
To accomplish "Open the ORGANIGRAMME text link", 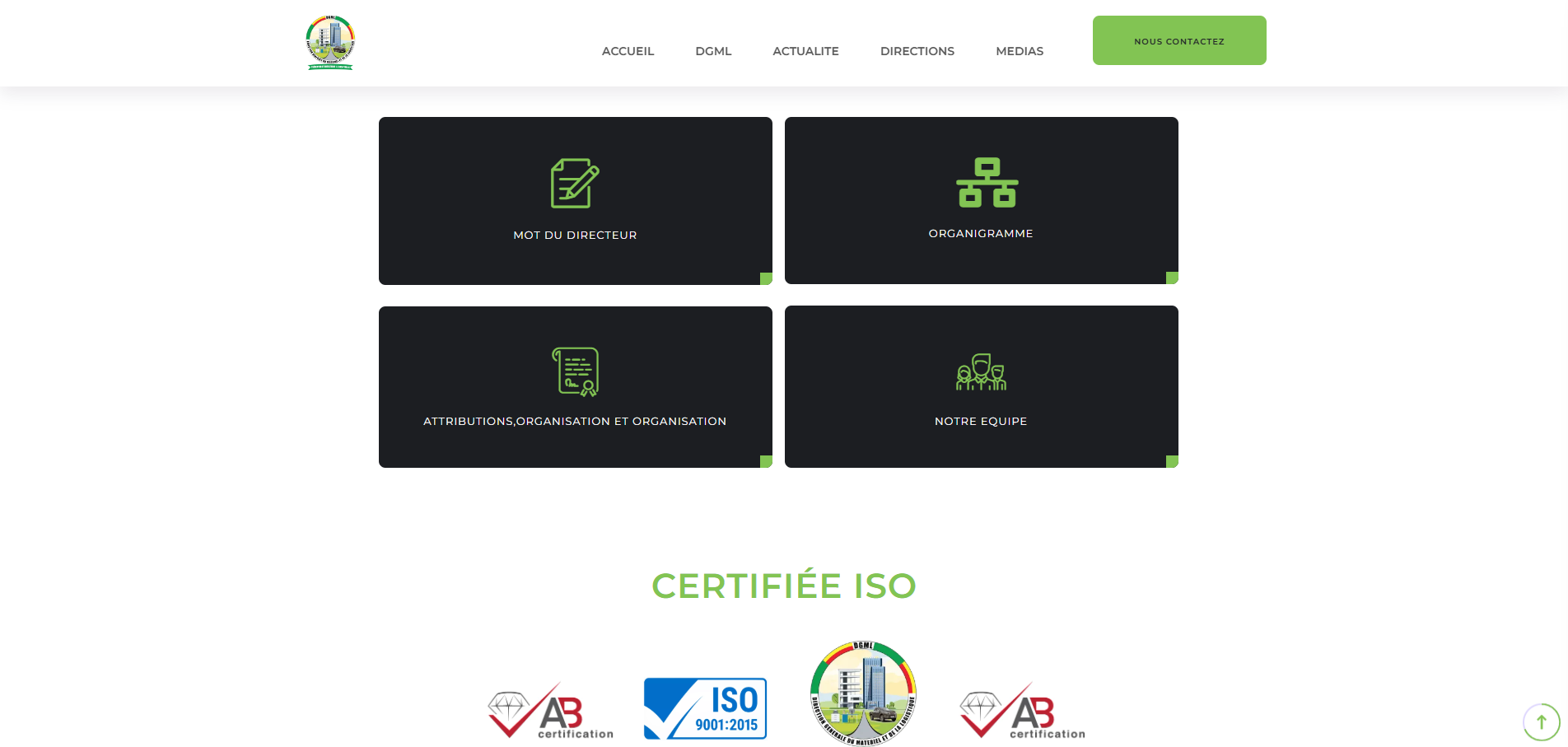I will pyautogui.click(x=980, y=234).
